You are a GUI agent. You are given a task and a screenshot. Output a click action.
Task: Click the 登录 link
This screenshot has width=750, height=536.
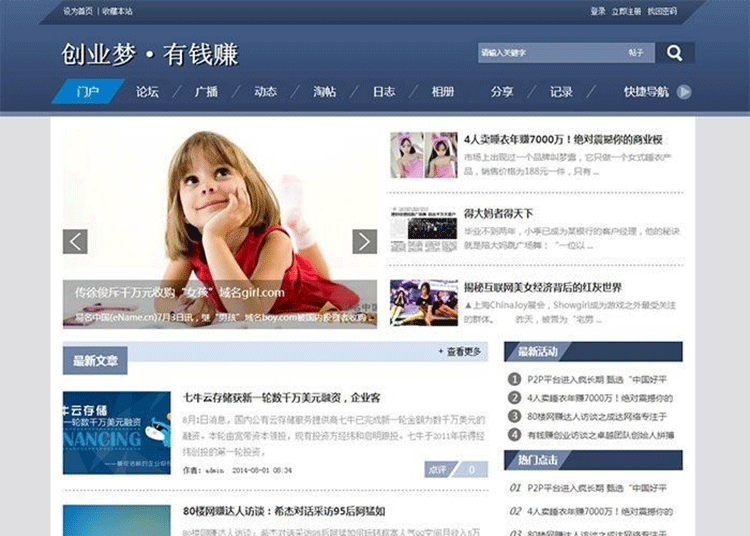pos(598,11)
